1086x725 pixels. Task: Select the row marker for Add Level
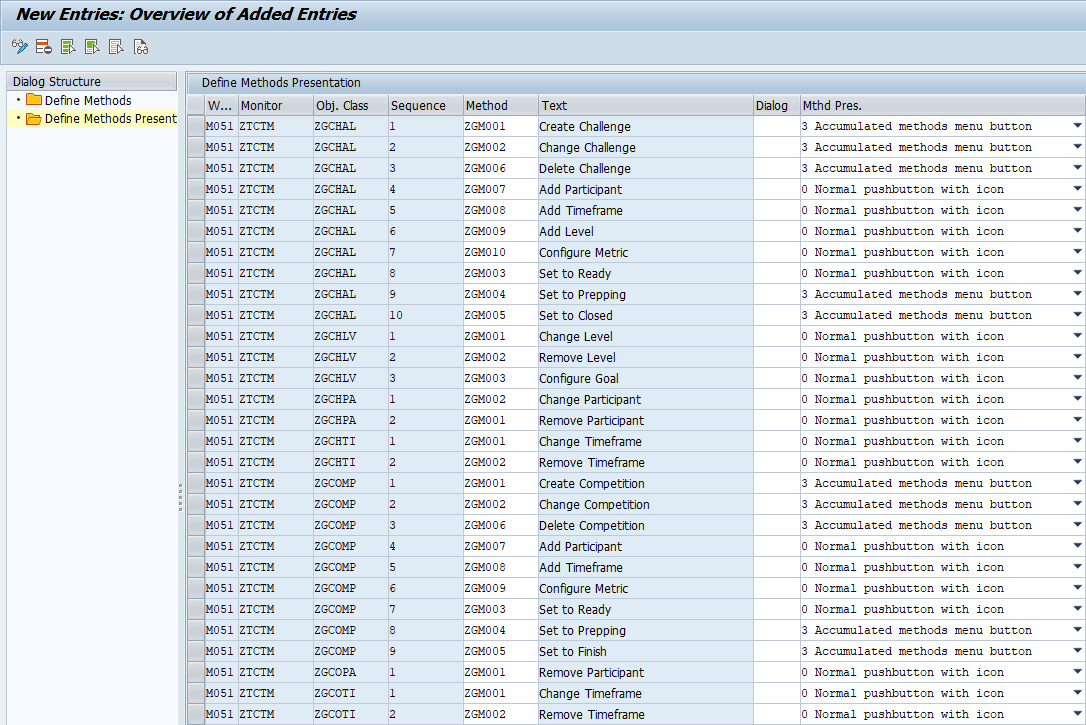[195, 232]
